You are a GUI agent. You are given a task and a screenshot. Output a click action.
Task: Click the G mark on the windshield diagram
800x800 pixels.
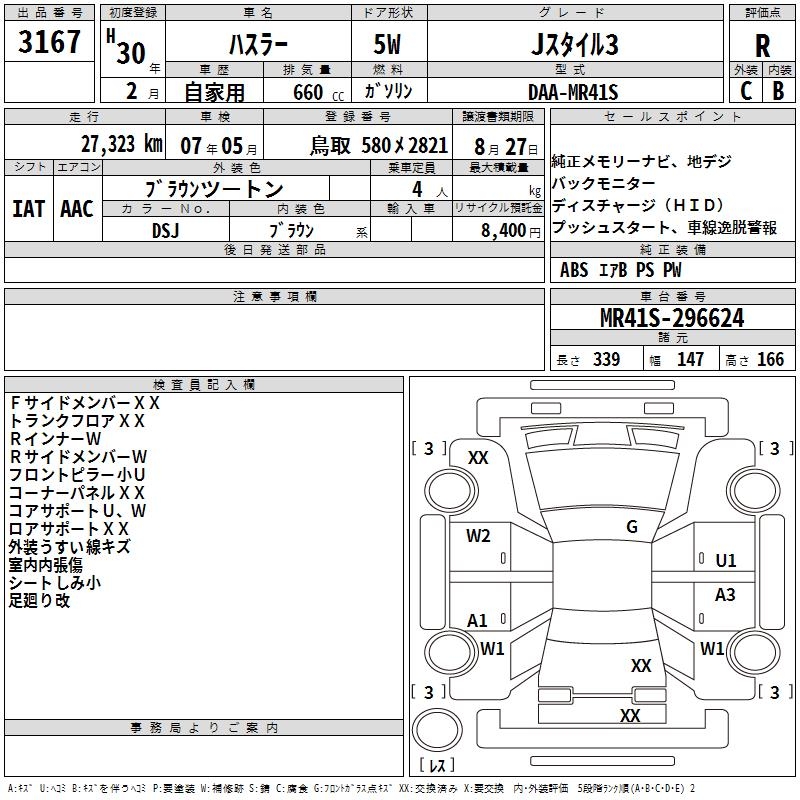pos(632,527)
